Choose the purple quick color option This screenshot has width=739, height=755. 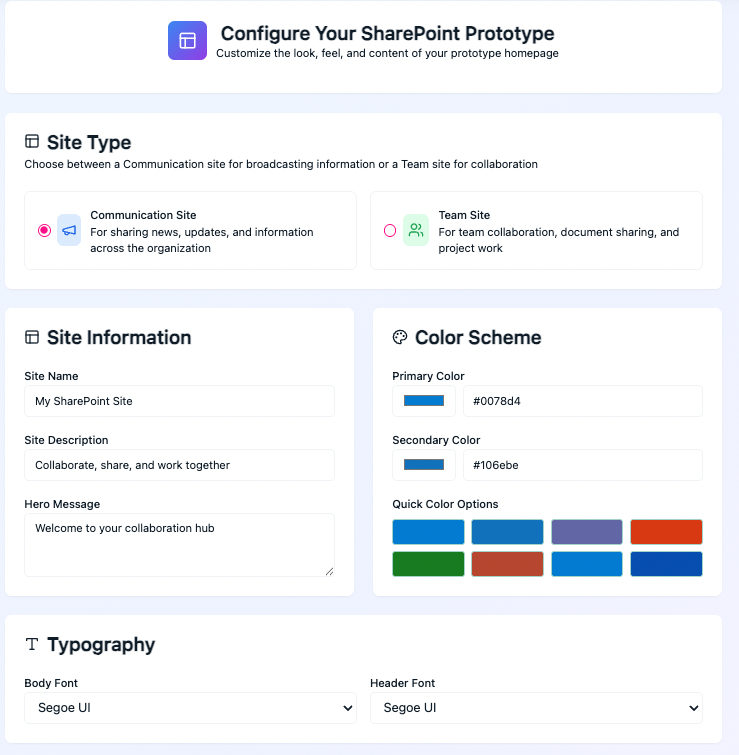point(587,532)
